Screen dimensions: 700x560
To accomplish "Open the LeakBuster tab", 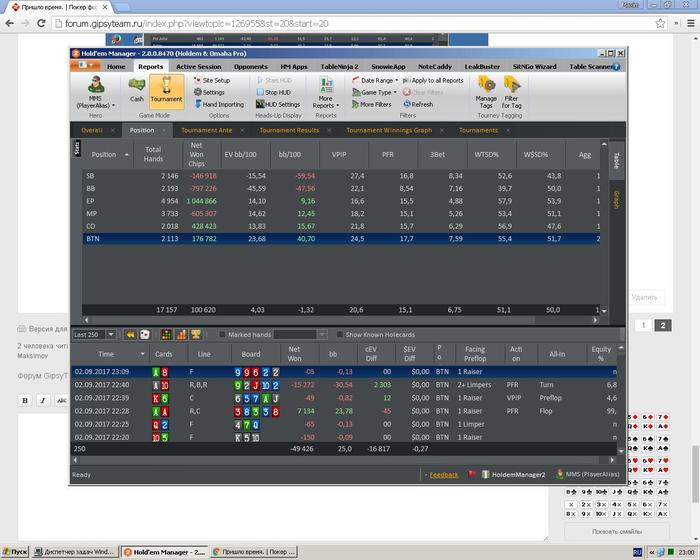I will (x=482, y=67).
